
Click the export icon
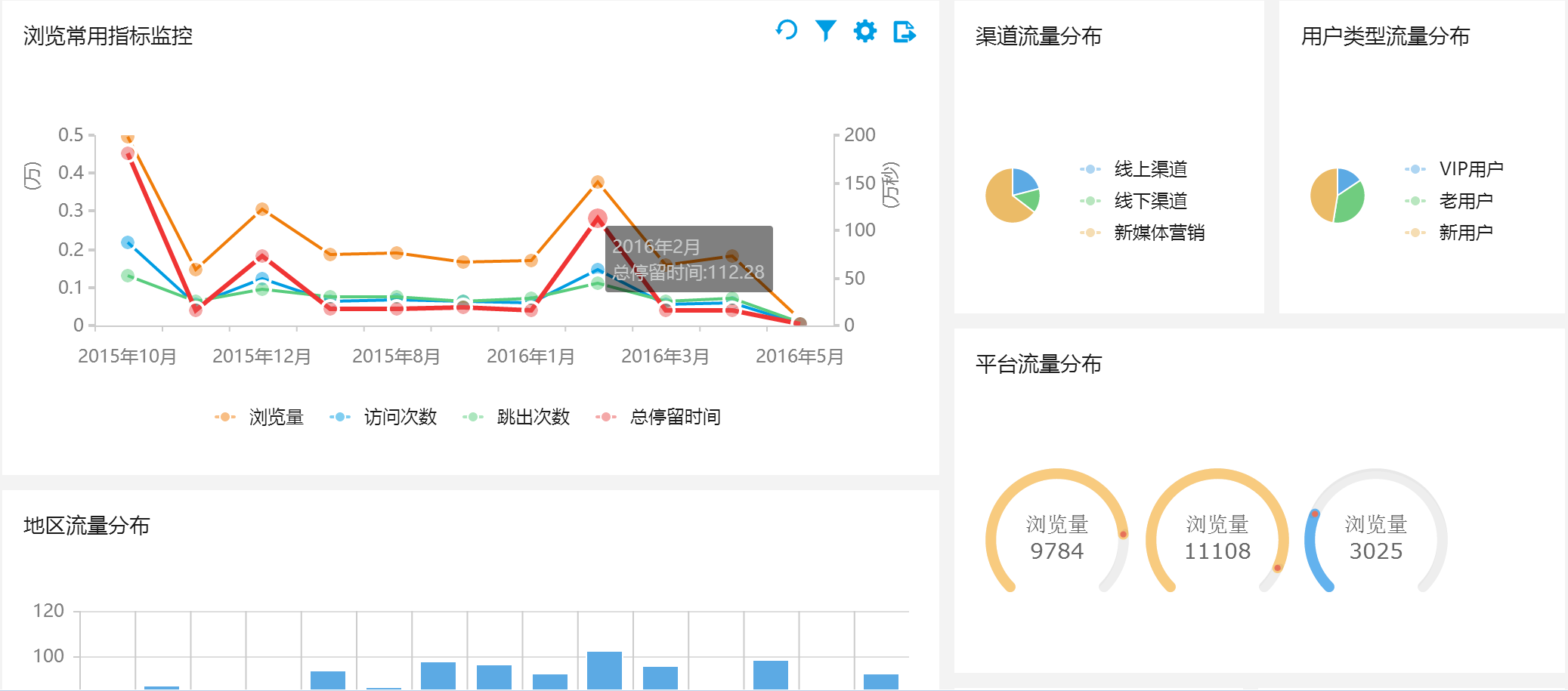point(905,32)
